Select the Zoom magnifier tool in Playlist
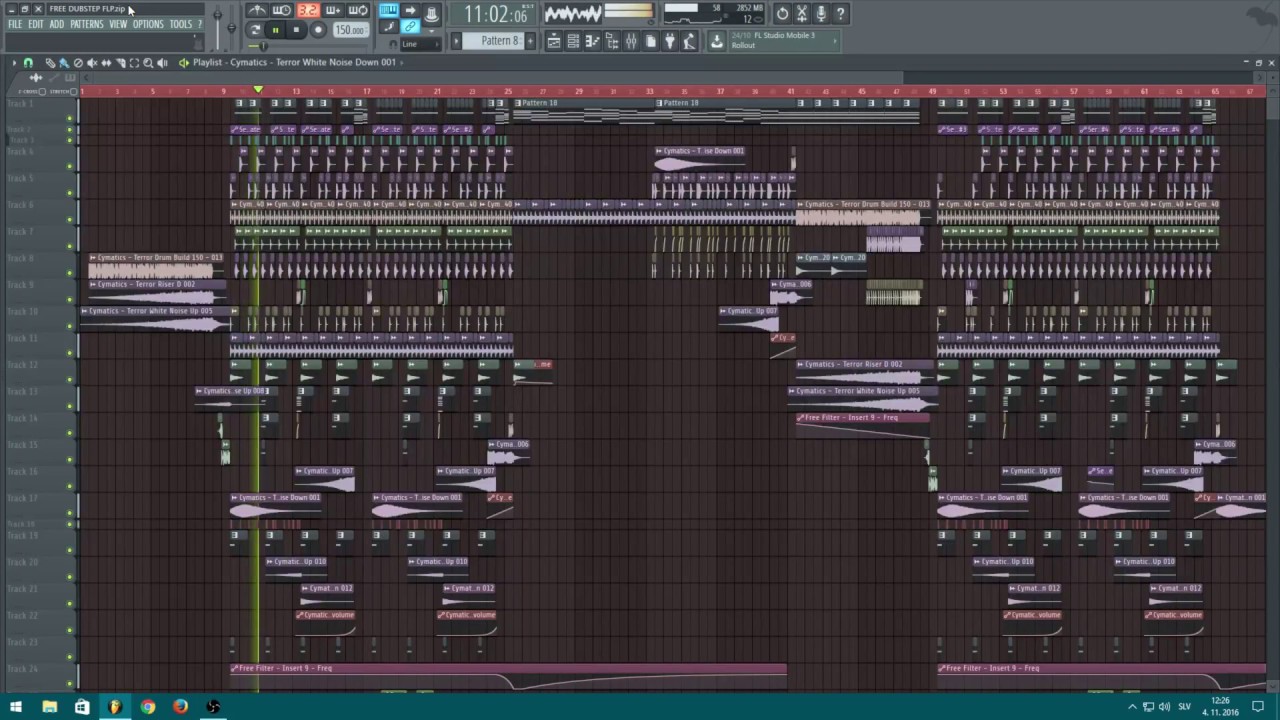This screenshot has width=1280, height=720. pos(148,63)
